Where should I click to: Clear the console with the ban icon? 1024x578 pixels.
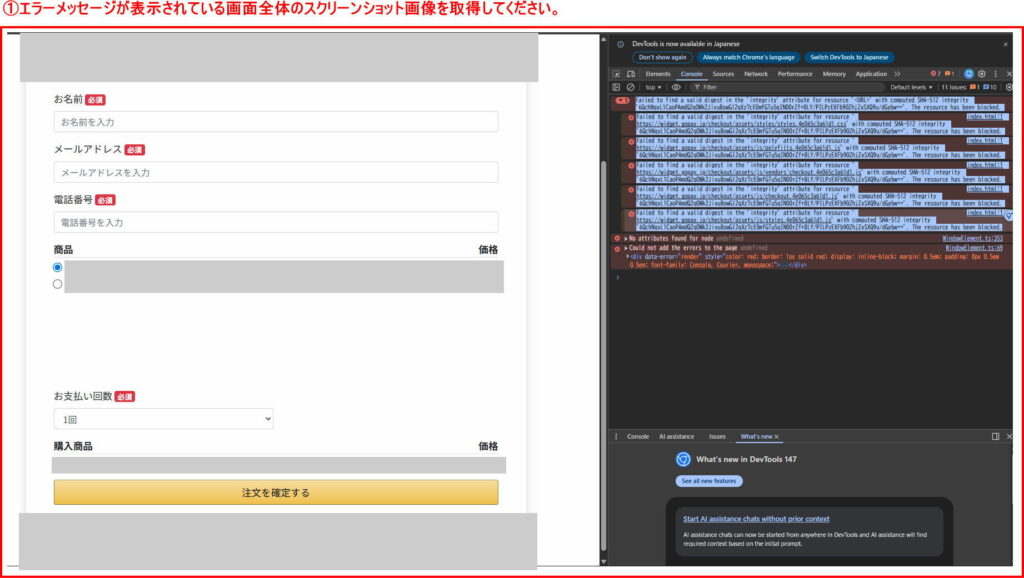[x=630, y=87]
